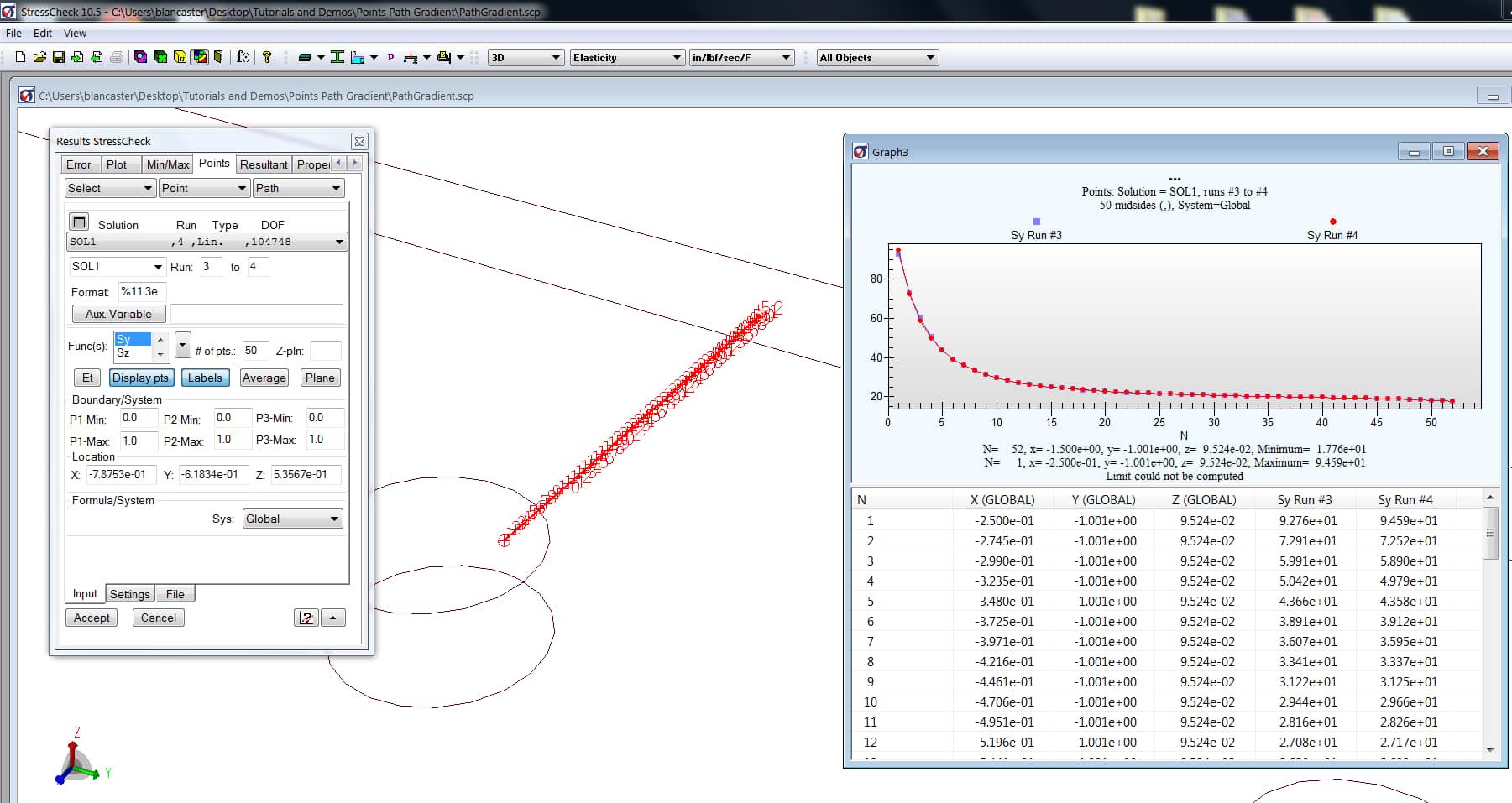
Task: Open the Edit menu
Action: tap(42, 33)
